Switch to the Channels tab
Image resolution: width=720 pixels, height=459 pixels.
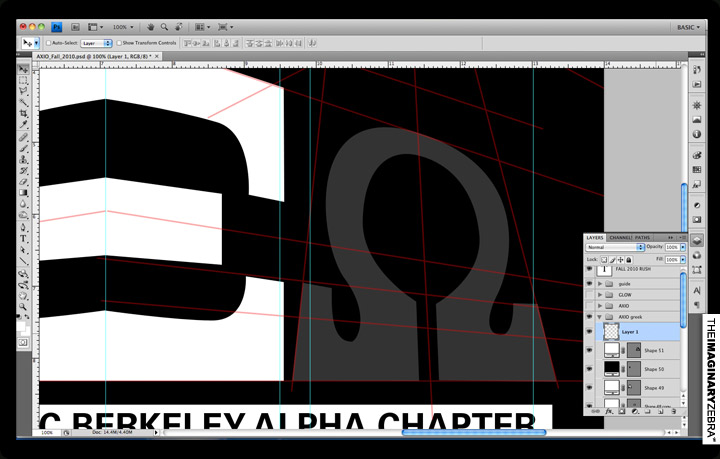621,237
